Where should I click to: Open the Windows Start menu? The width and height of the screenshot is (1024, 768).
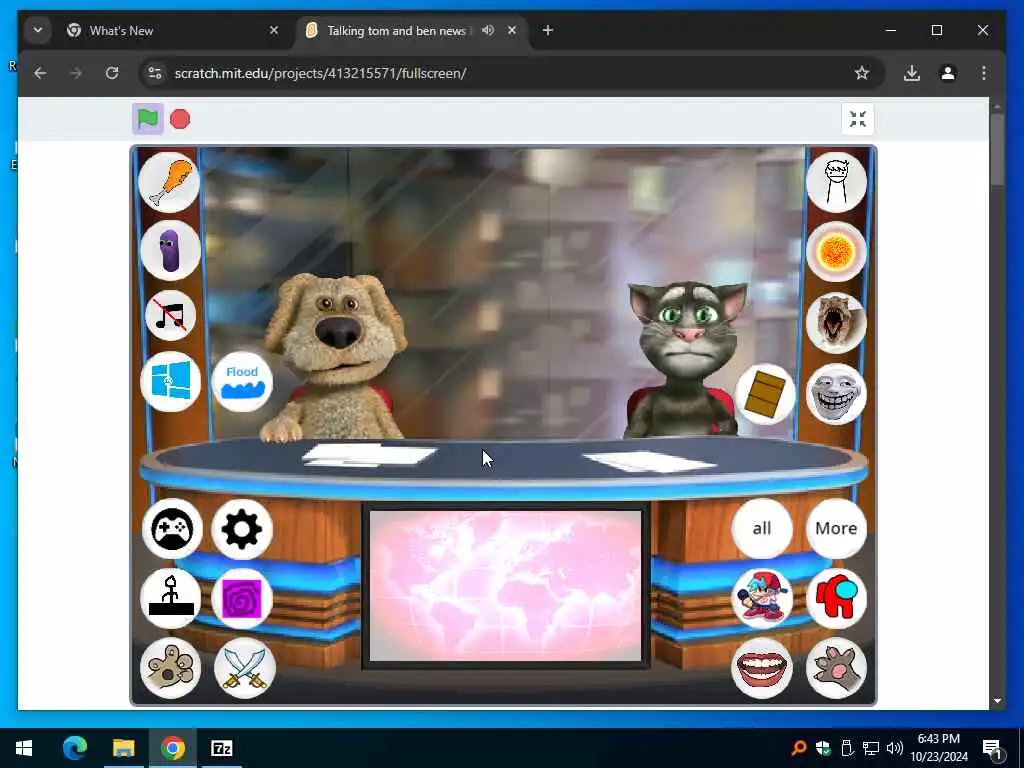tap(24, 748)
